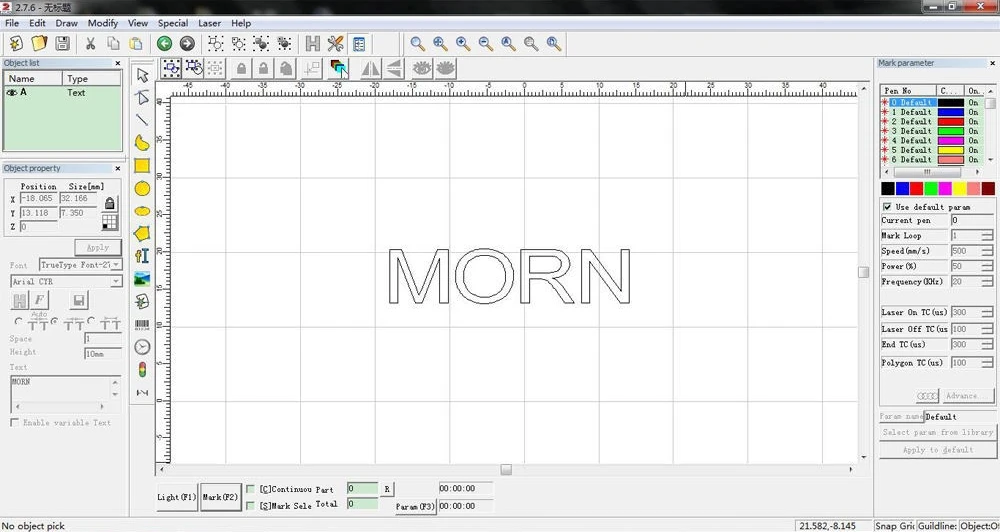The height and width of the screenshot is (532, 1000).
Task: Pick the yellow color swatch in palette
Action: 959,189
